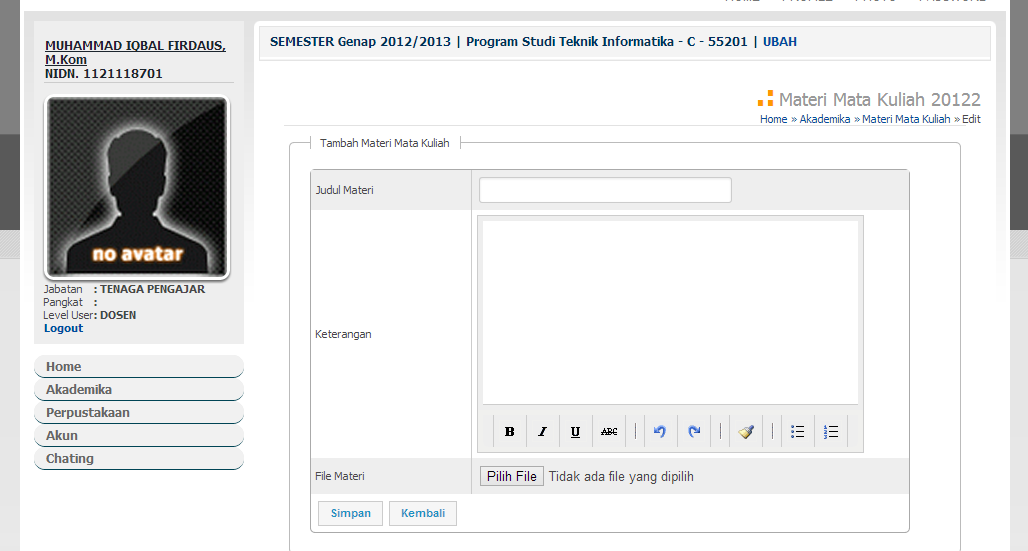Clean up messy code with broom icon
Image resolution: width=1028 pixels, height=551 pixels.
point(746,432)
